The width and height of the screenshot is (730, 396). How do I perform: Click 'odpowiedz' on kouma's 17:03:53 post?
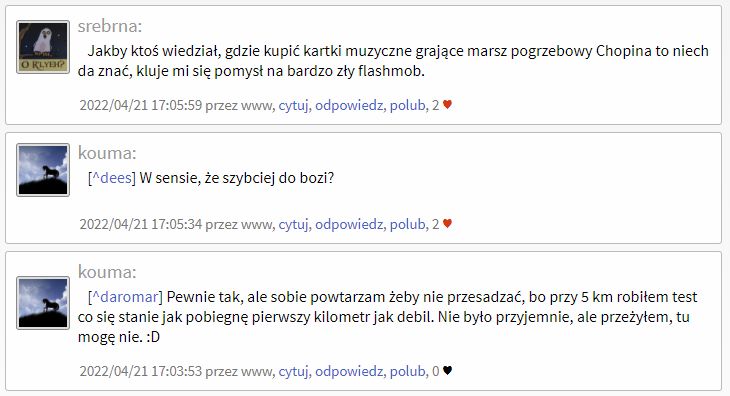click(349, 372)
